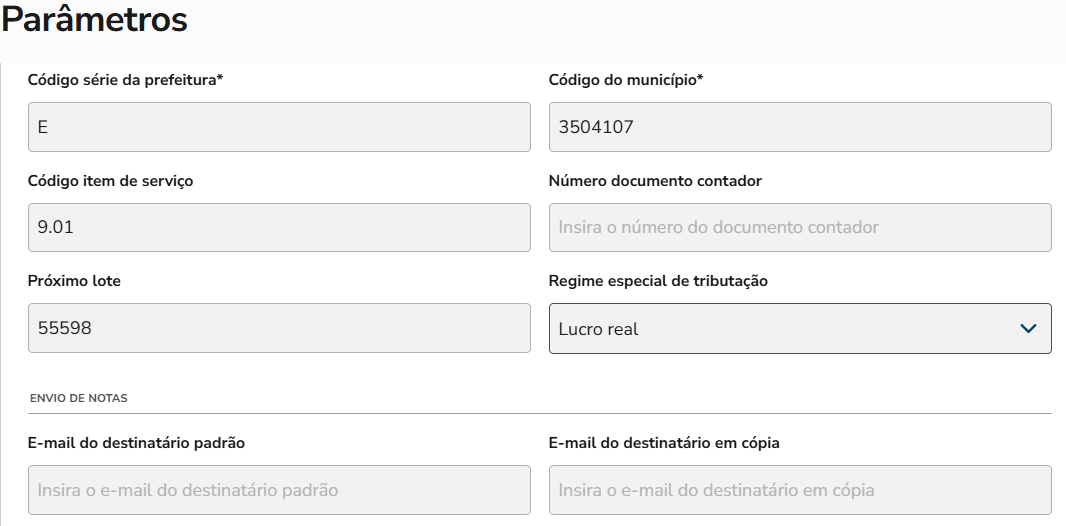Click the ENVIO DE NOTAS section header
The height and width of the screenshot is (526, 1066).
(79, 398)
